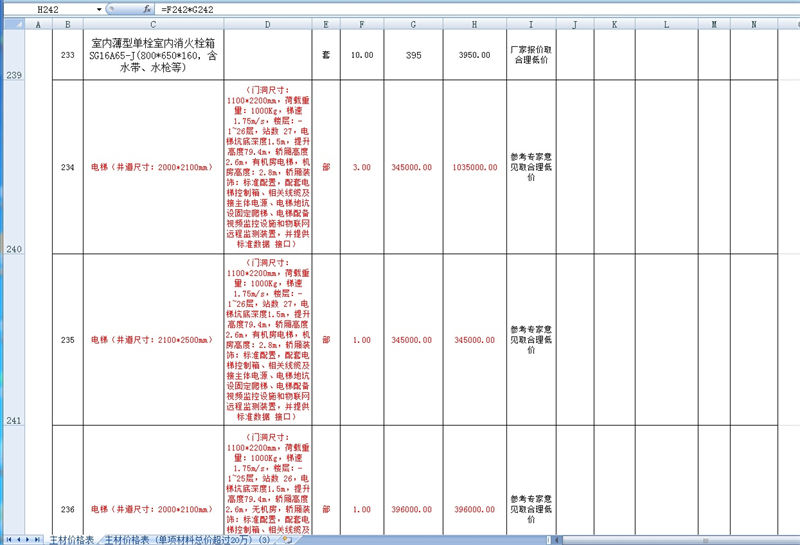Viewport: 800px width, 545px height.
Task: Select cell containing 厂家报价取合理低价
Action: click(x=529, y=55)
